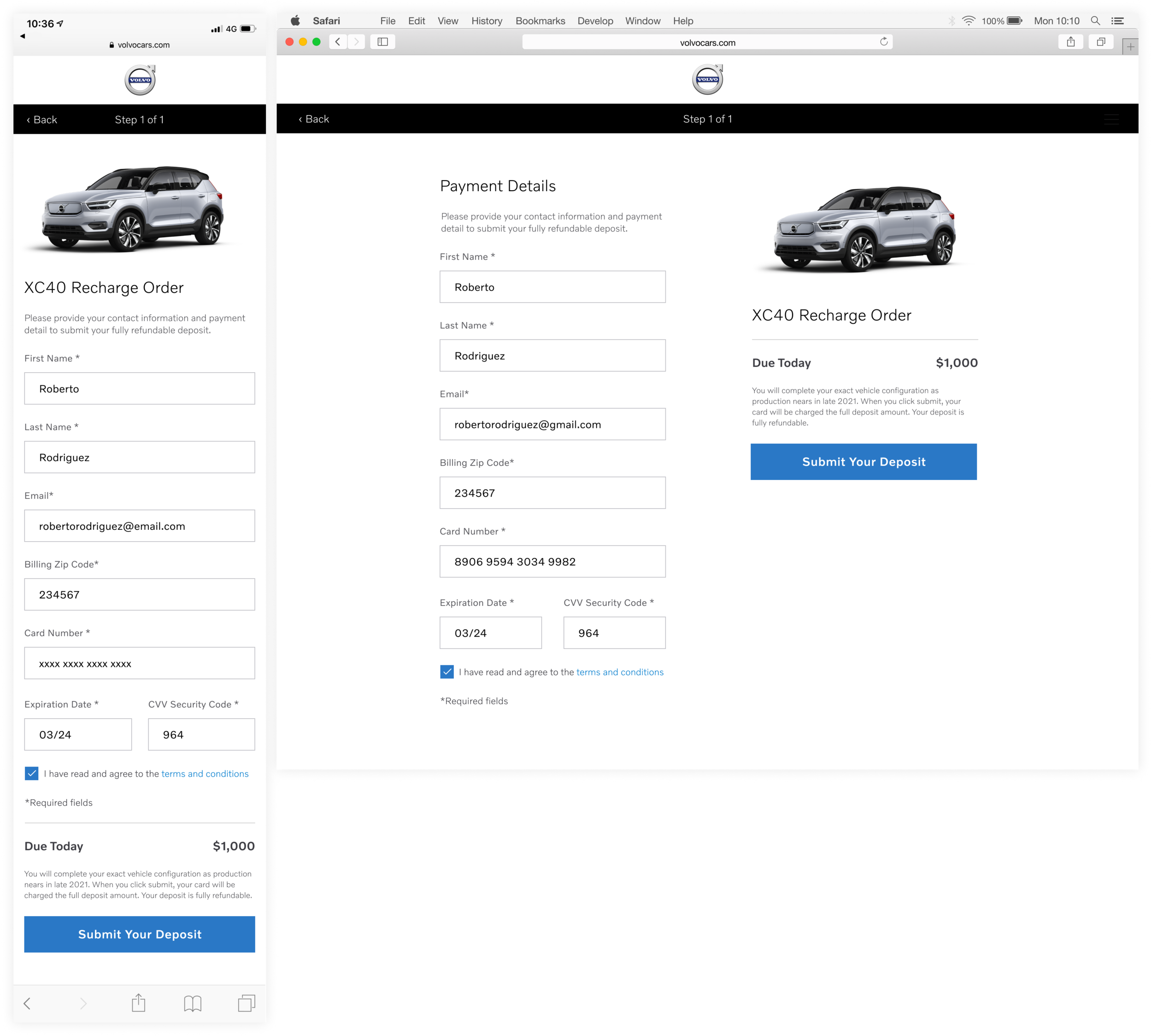Tap the lock icon beside volvocars.com on mobile

click(112, 45)
